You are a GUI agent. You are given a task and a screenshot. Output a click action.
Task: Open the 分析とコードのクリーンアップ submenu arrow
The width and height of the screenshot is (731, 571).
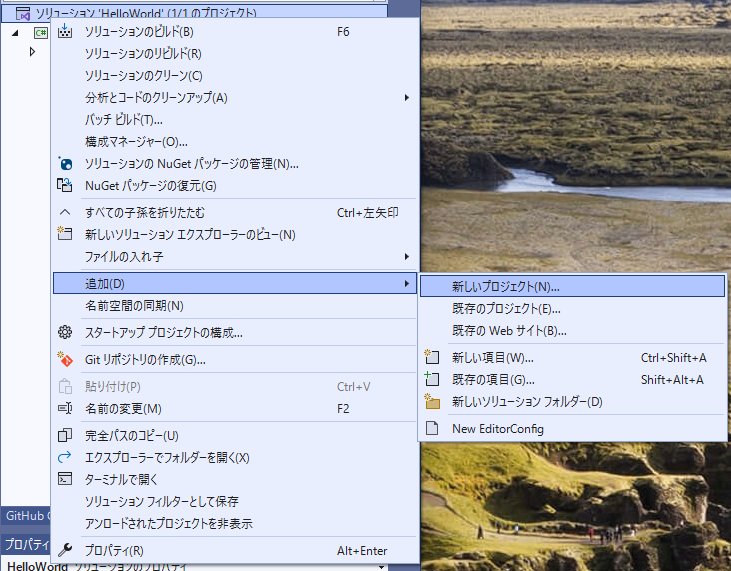407,97
